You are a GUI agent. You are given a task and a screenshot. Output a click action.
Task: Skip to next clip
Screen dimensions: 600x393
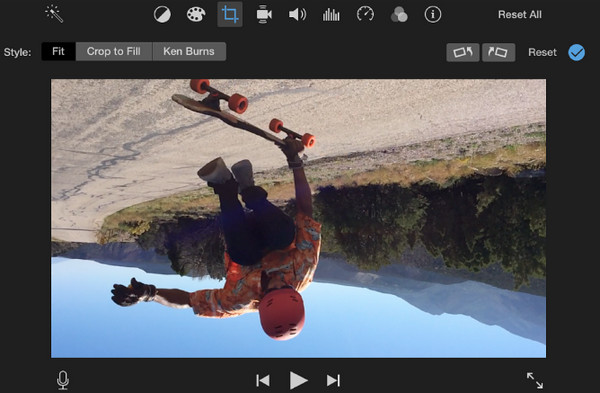333,380
